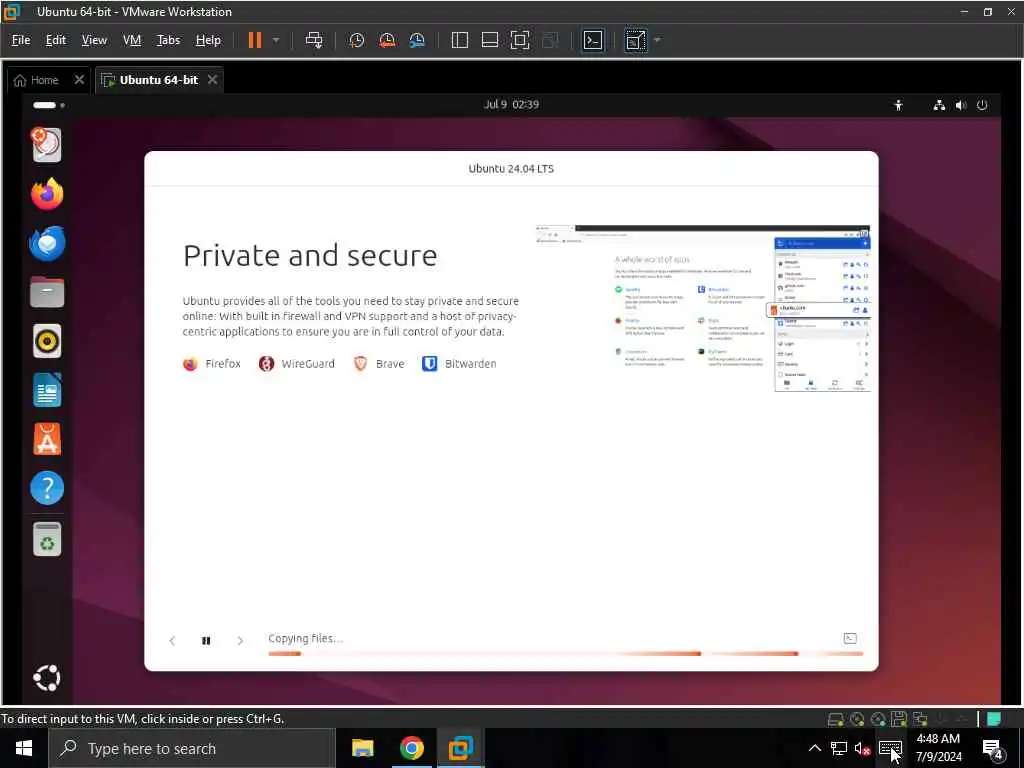This screenshot has width=1024, height=768.
Task: Toggle the thumbnail bar icon in toolbar
Action: [490, 40]
